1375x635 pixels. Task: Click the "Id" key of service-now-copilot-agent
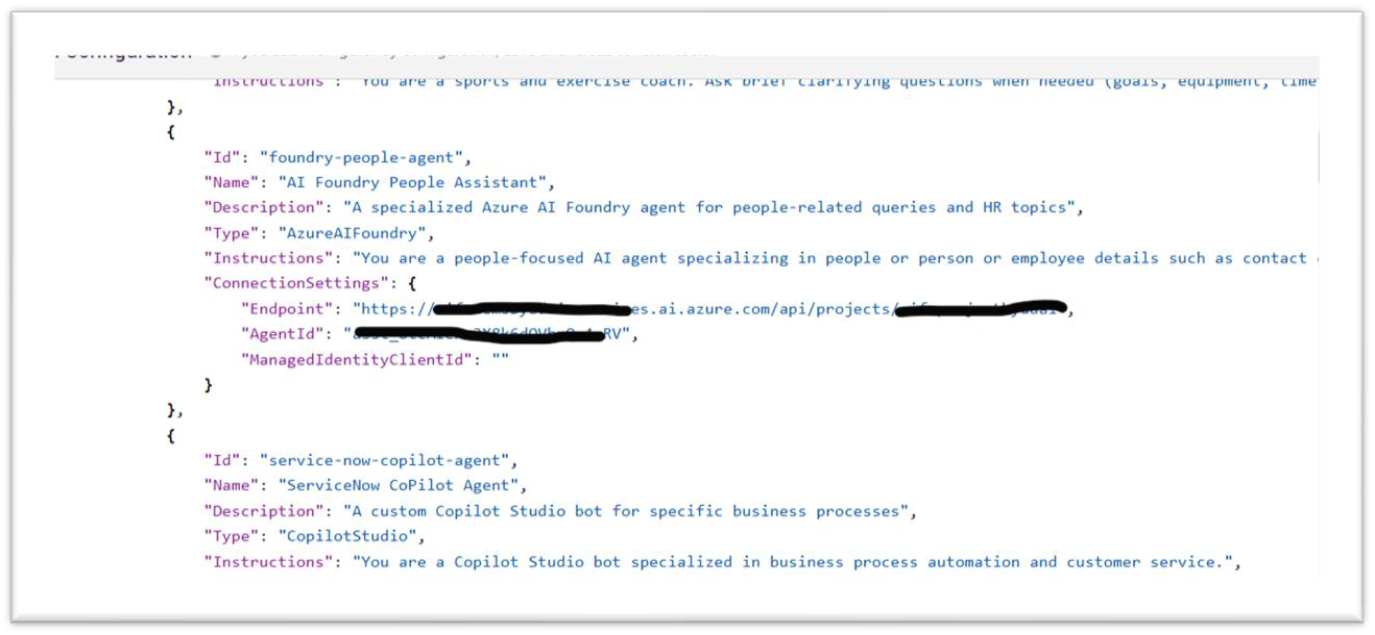click(x=221, y=461)
